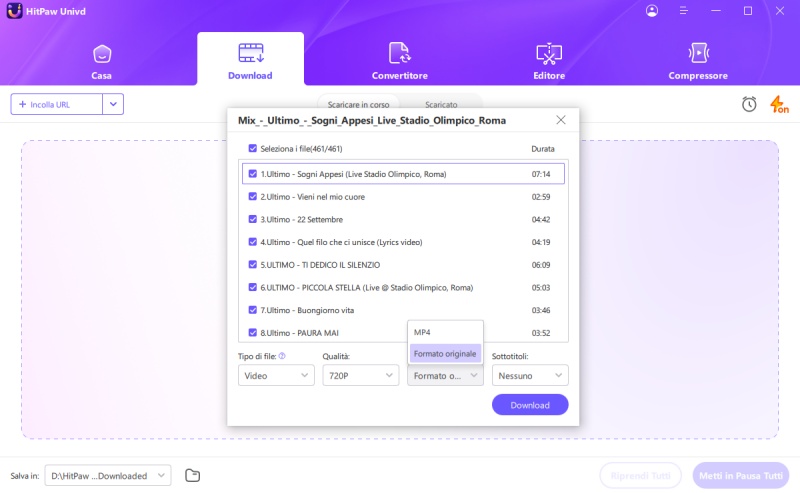Screen dimensions: 800x493
Task: Open the Qualità 720P dropdown
Action: click(361, 376)
